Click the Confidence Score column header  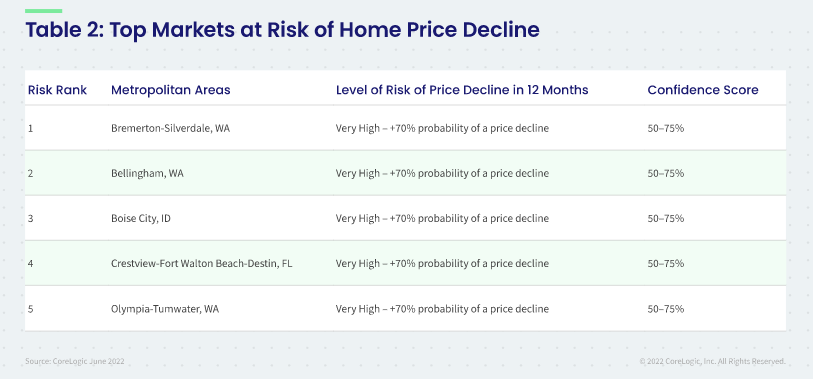pos(703,90)
